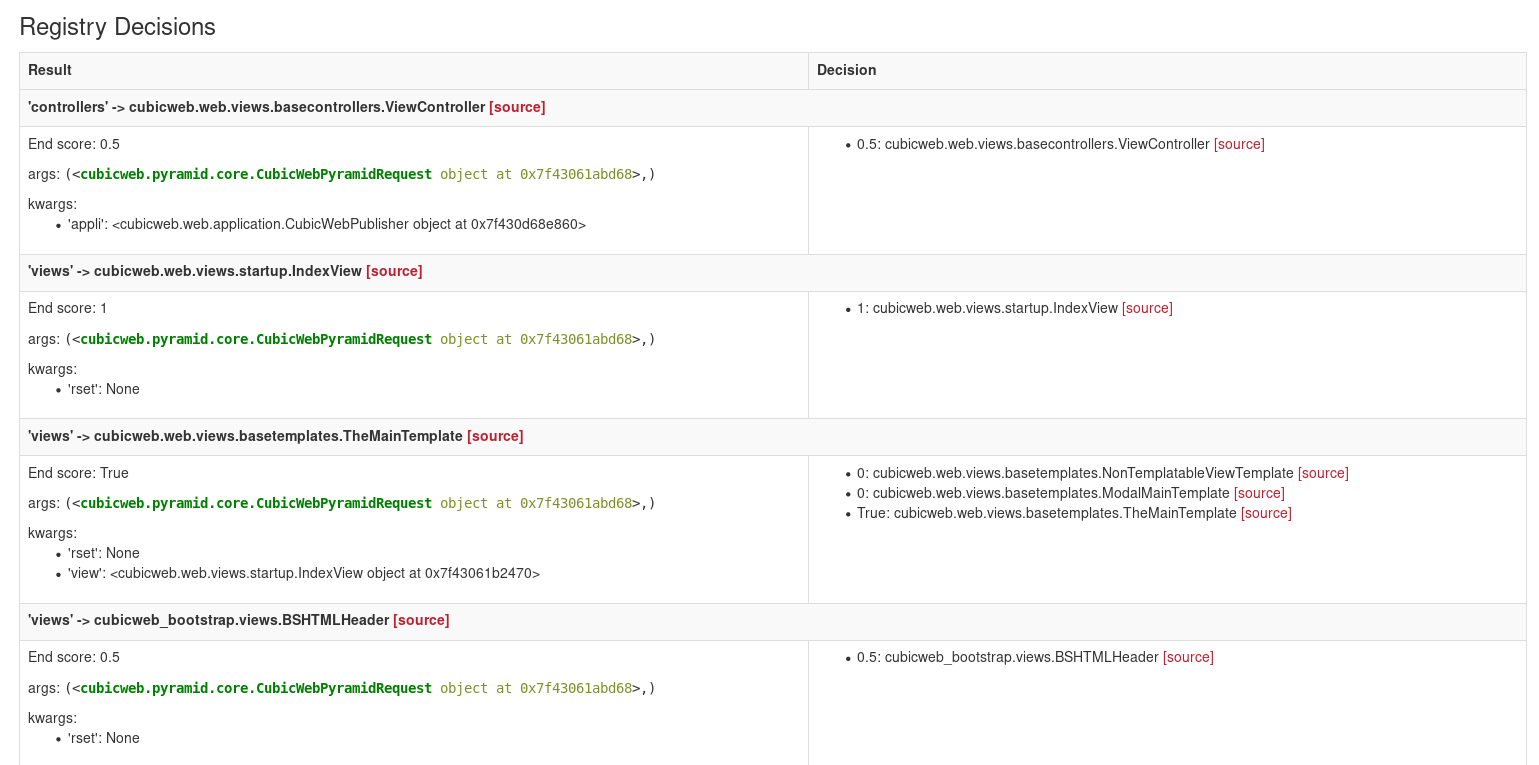This screenshot has height=765, width=1539.
Task: Click the Decision column header
Action: tap(847, 70)
